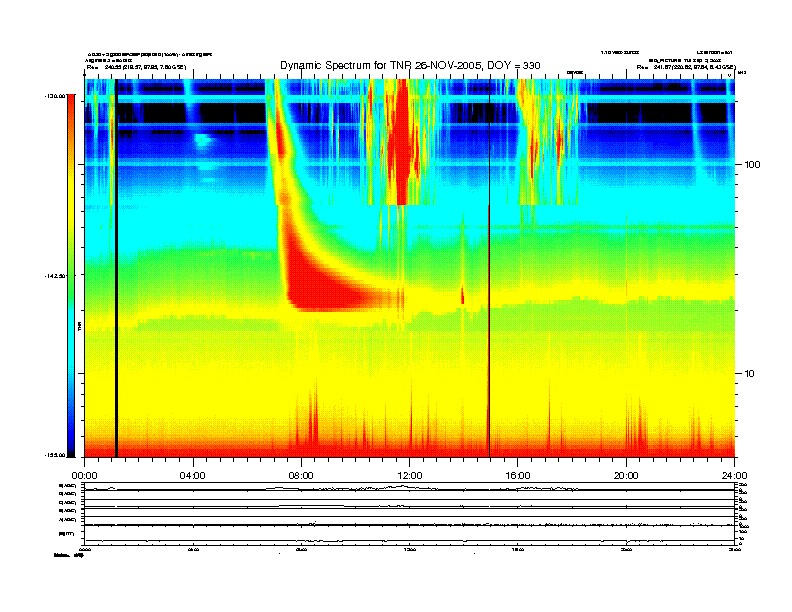Click the "20:00" time axis label
This screenshot has width=792, height=612.
tap(626, 476)
